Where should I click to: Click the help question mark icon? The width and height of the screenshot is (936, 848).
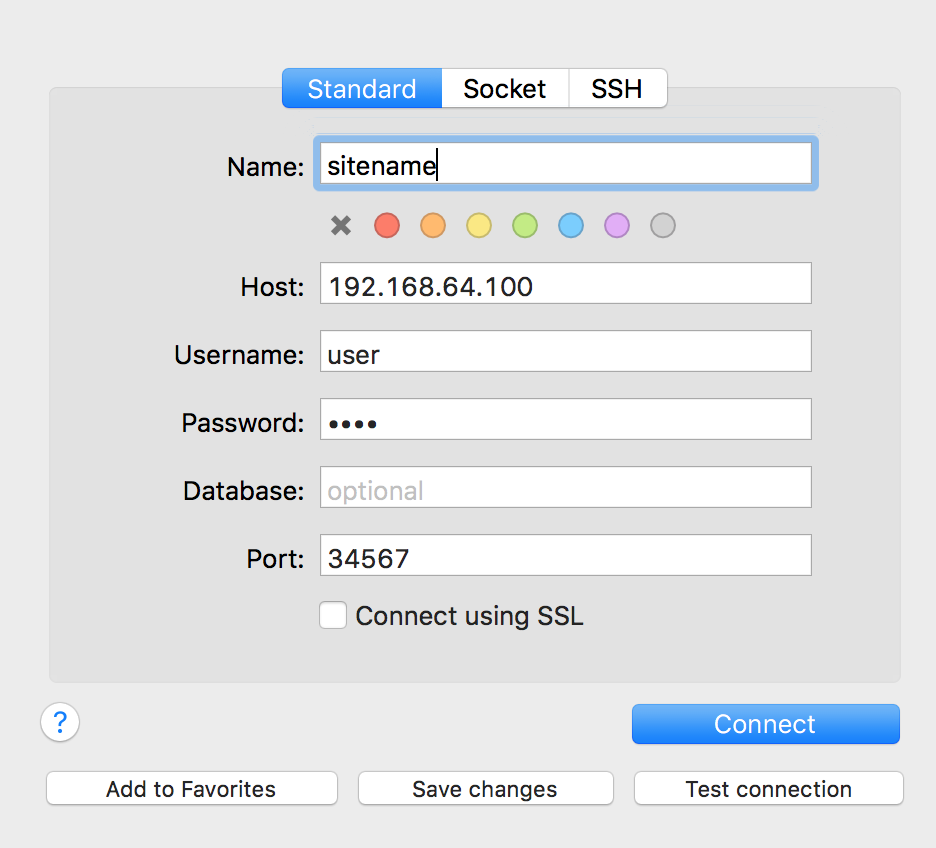(60, 721)
